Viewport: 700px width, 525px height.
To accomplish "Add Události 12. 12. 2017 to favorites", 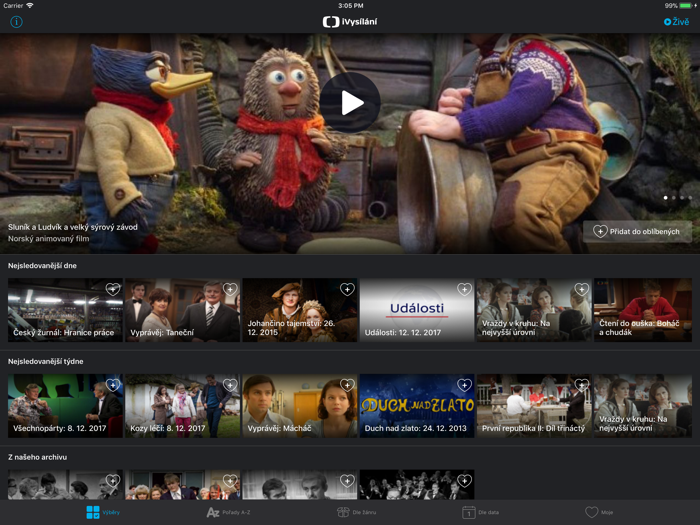I will pyautogui.click(x=464, y=289).
